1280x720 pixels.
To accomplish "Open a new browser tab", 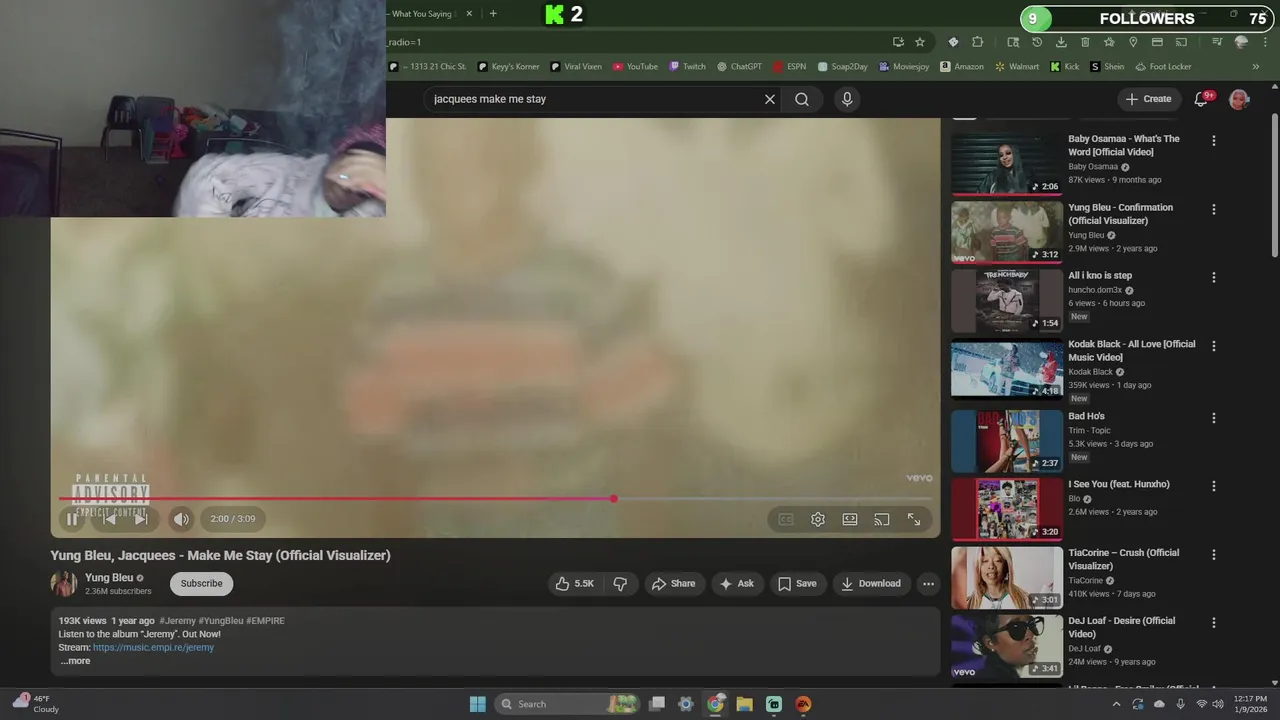I will [x=493, y=14].
